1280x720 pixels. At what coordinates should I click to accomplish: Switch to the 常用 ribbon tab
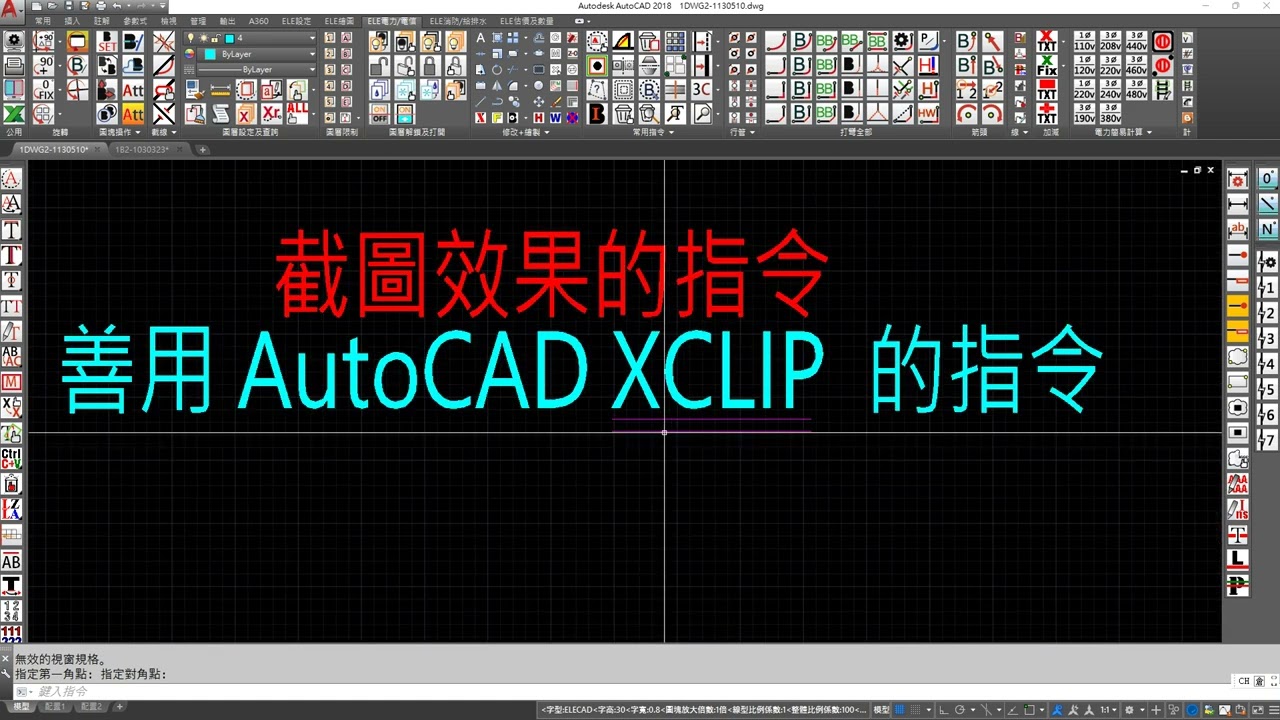coord(42,20)
